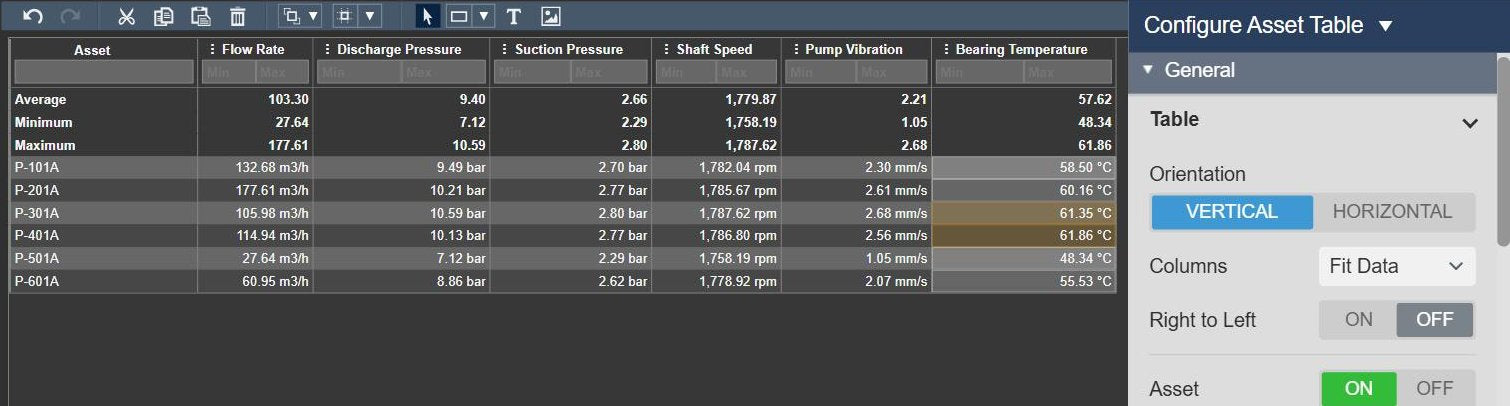Collapse the General section

point(1147,70)
